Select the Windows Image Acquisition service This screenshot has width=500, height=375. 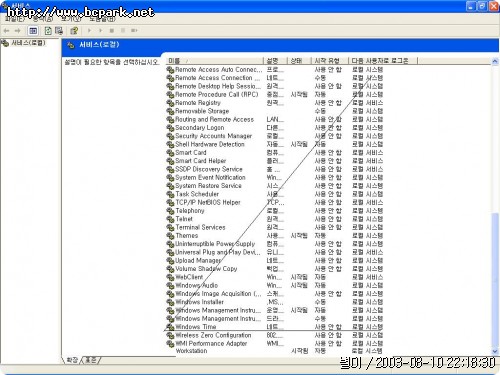[275, 294]
